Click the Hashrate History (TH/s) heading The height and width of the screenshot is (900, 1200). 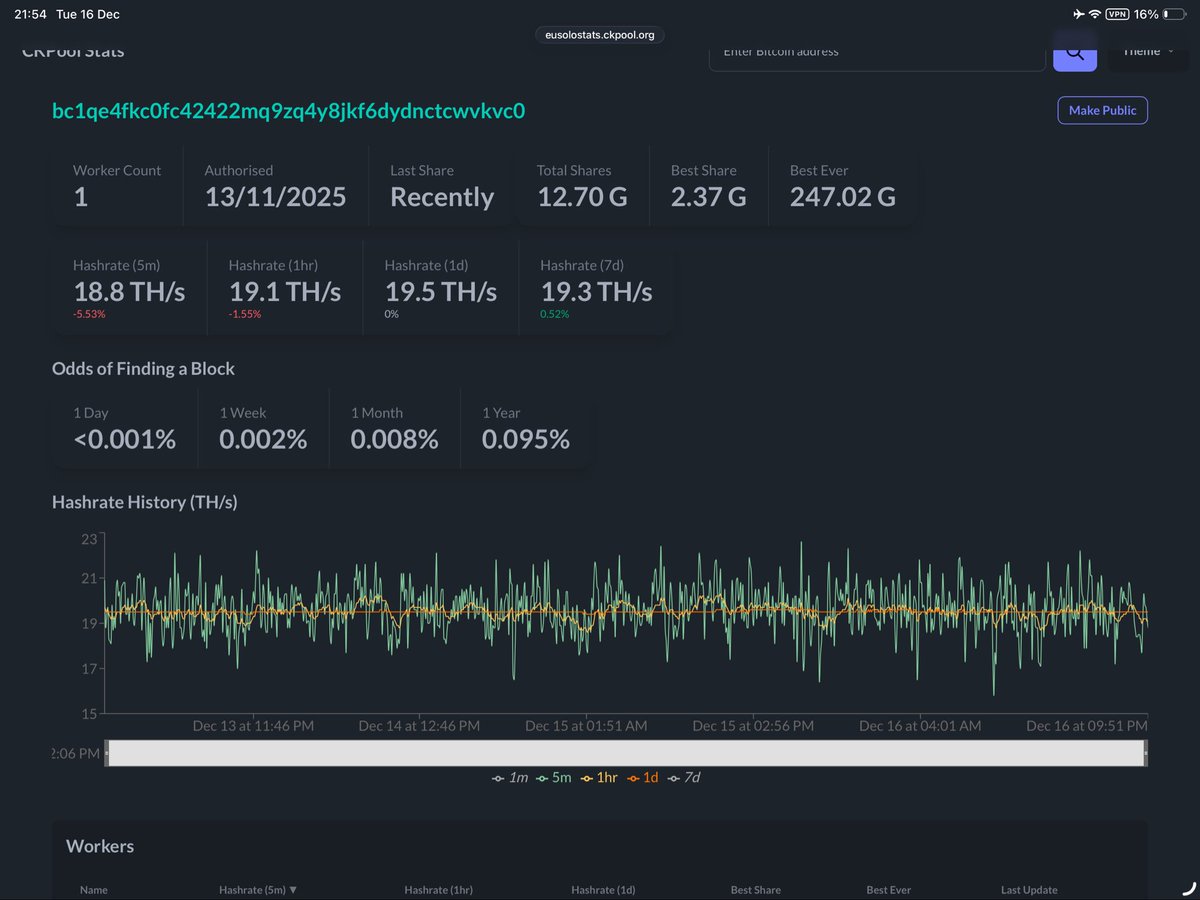[x=145, y=502]
